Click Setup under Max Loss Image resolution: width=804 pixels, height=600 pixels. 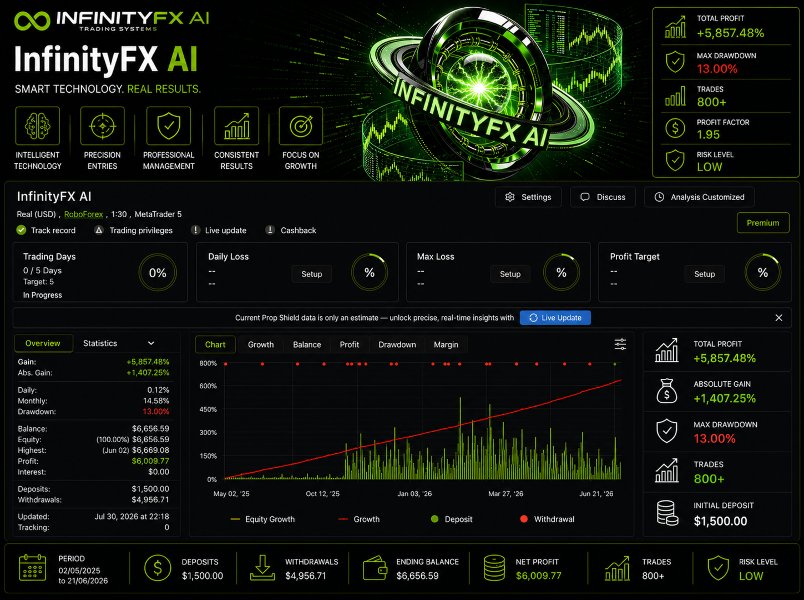510,274
